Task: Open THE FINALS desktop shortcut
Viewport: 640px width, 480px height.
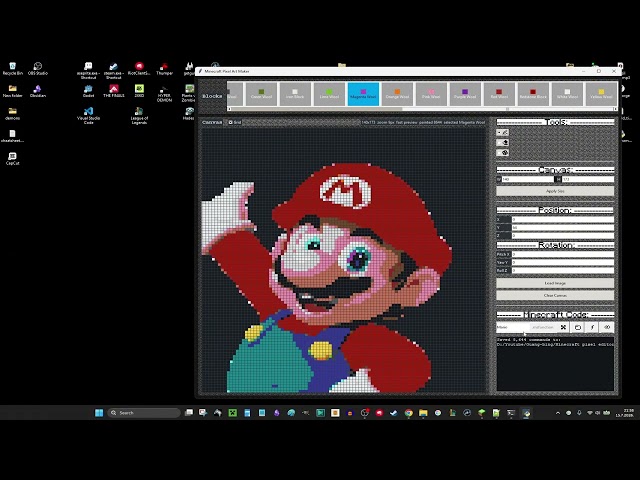Action: (113, 91)
